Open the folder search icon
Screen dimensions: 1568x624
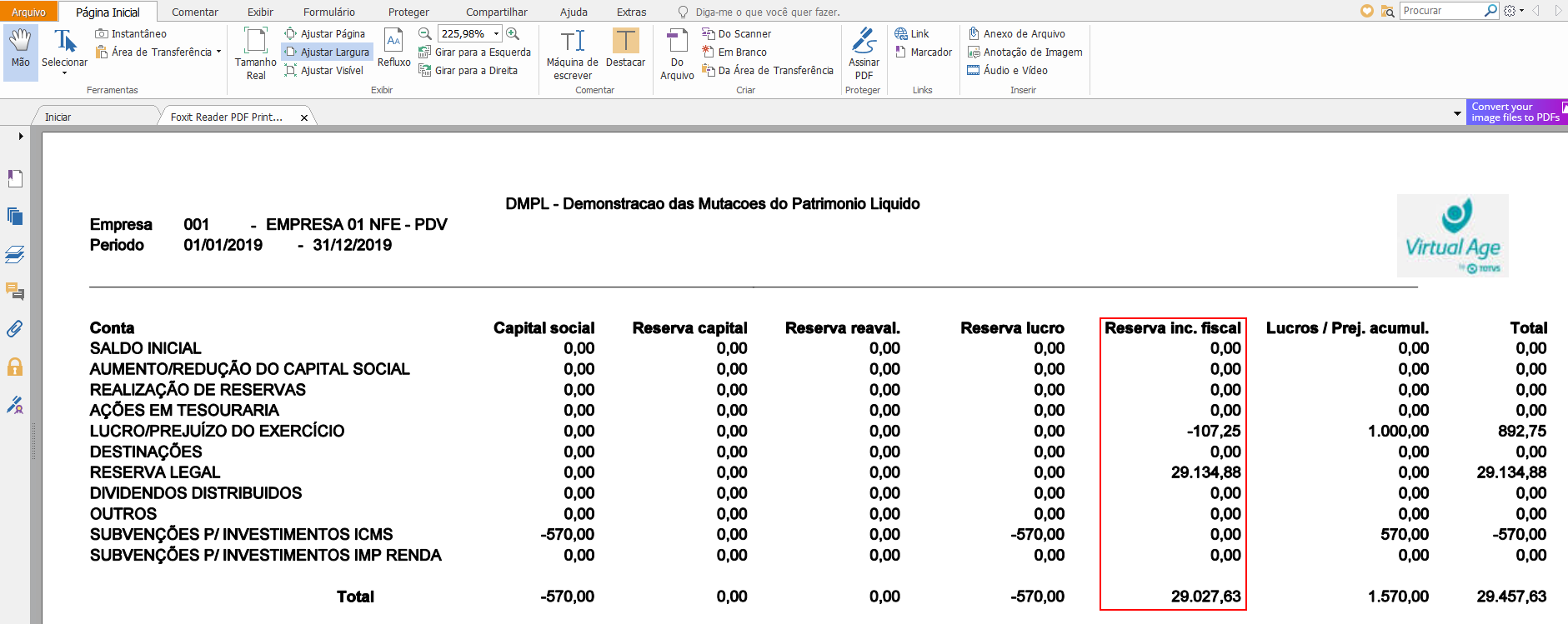click(x=1388, y=11)
